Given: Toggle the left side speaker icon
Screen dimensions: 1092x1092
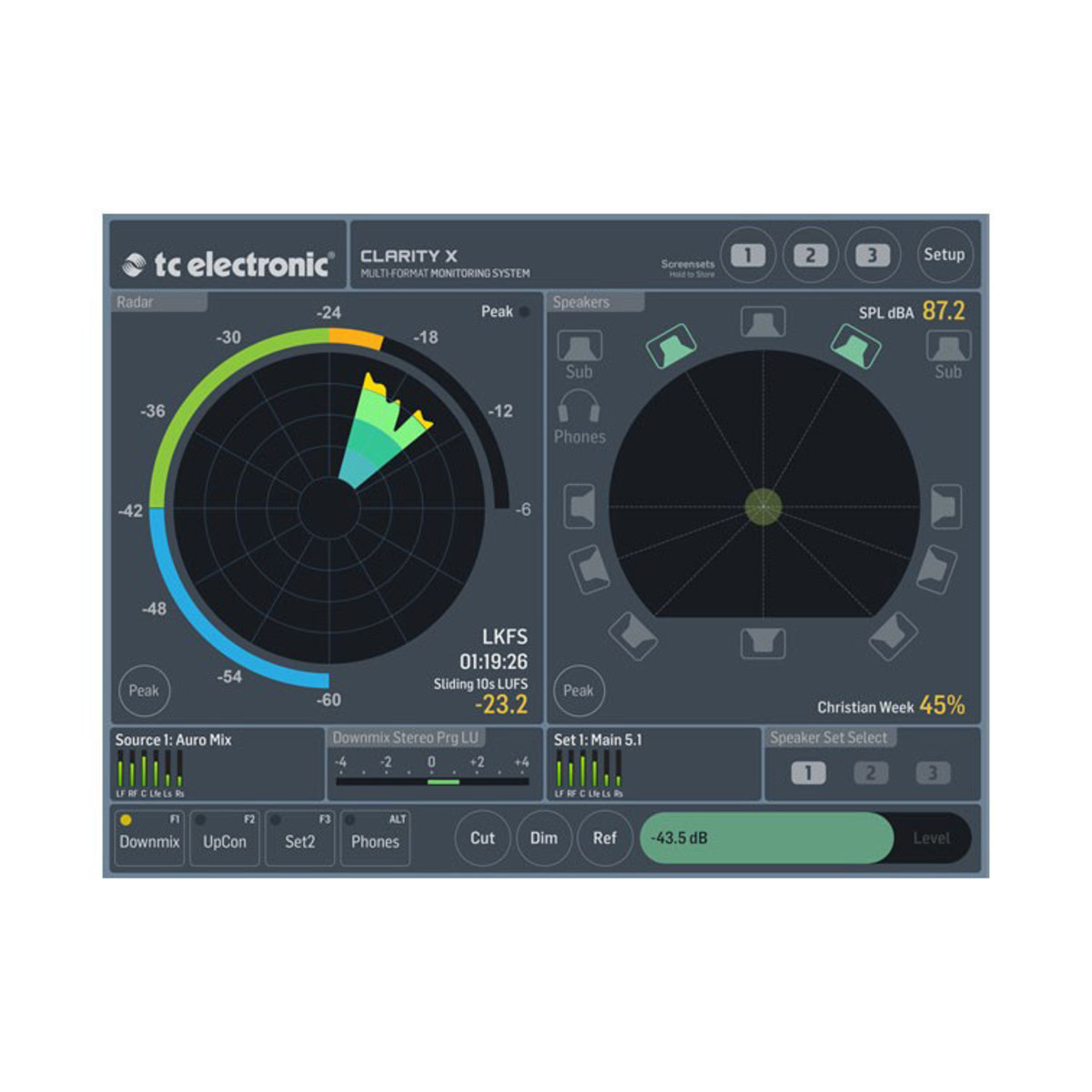Looking at the screenshot, I should click(580, 506).
